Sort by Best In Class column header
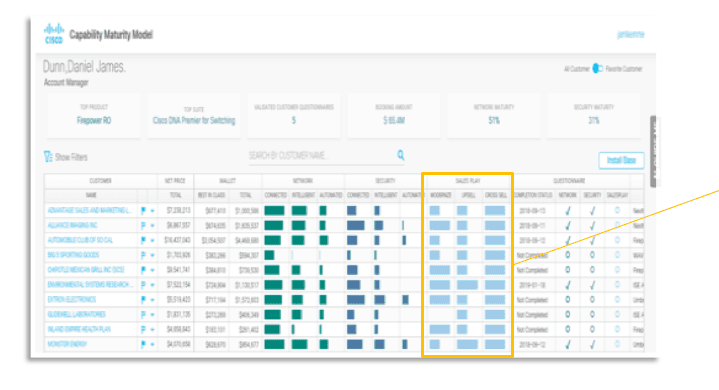The height and width of the screenshot is (390, 719). click(x=211, y=195)
